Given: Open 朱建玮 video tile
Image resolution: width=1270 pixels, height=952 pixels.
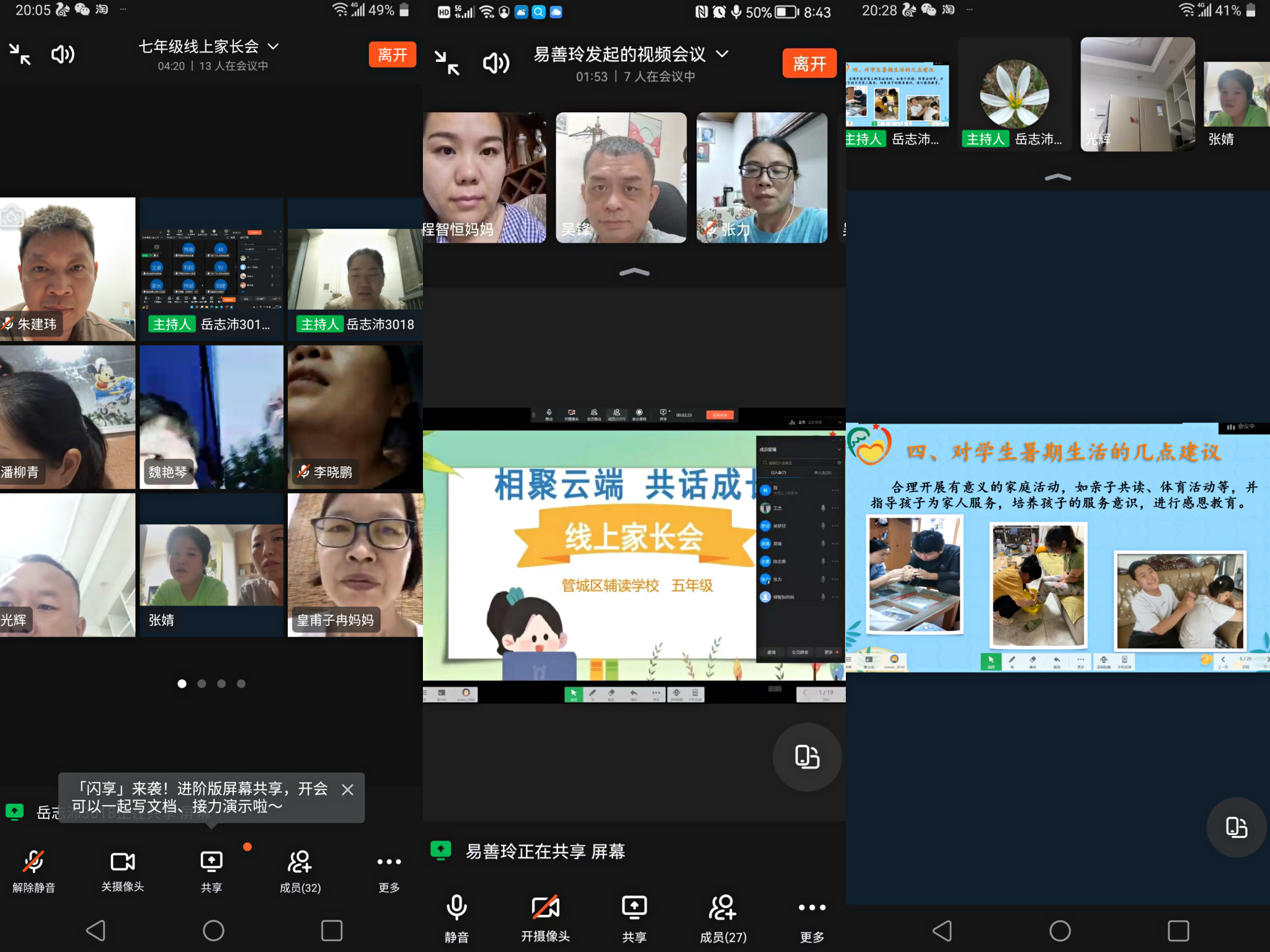Looking at the screenshot, I should (x=68, y=269).
